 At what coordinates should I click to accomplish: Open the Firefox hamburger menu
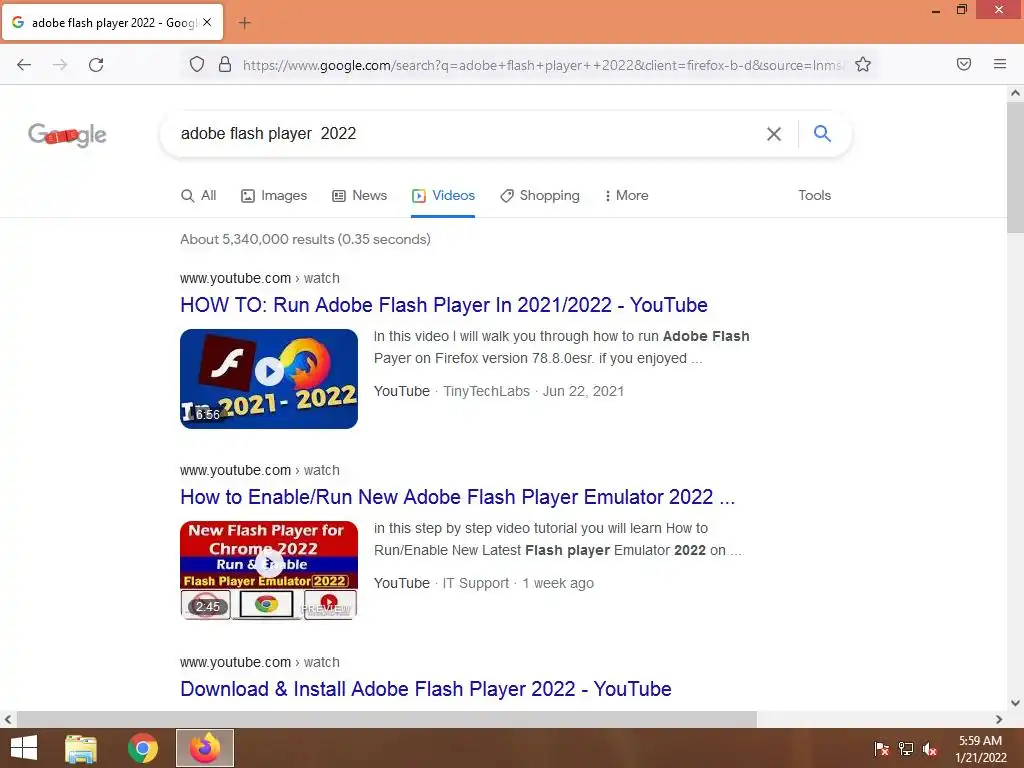pyautogui.click(x=1000, y=64)
